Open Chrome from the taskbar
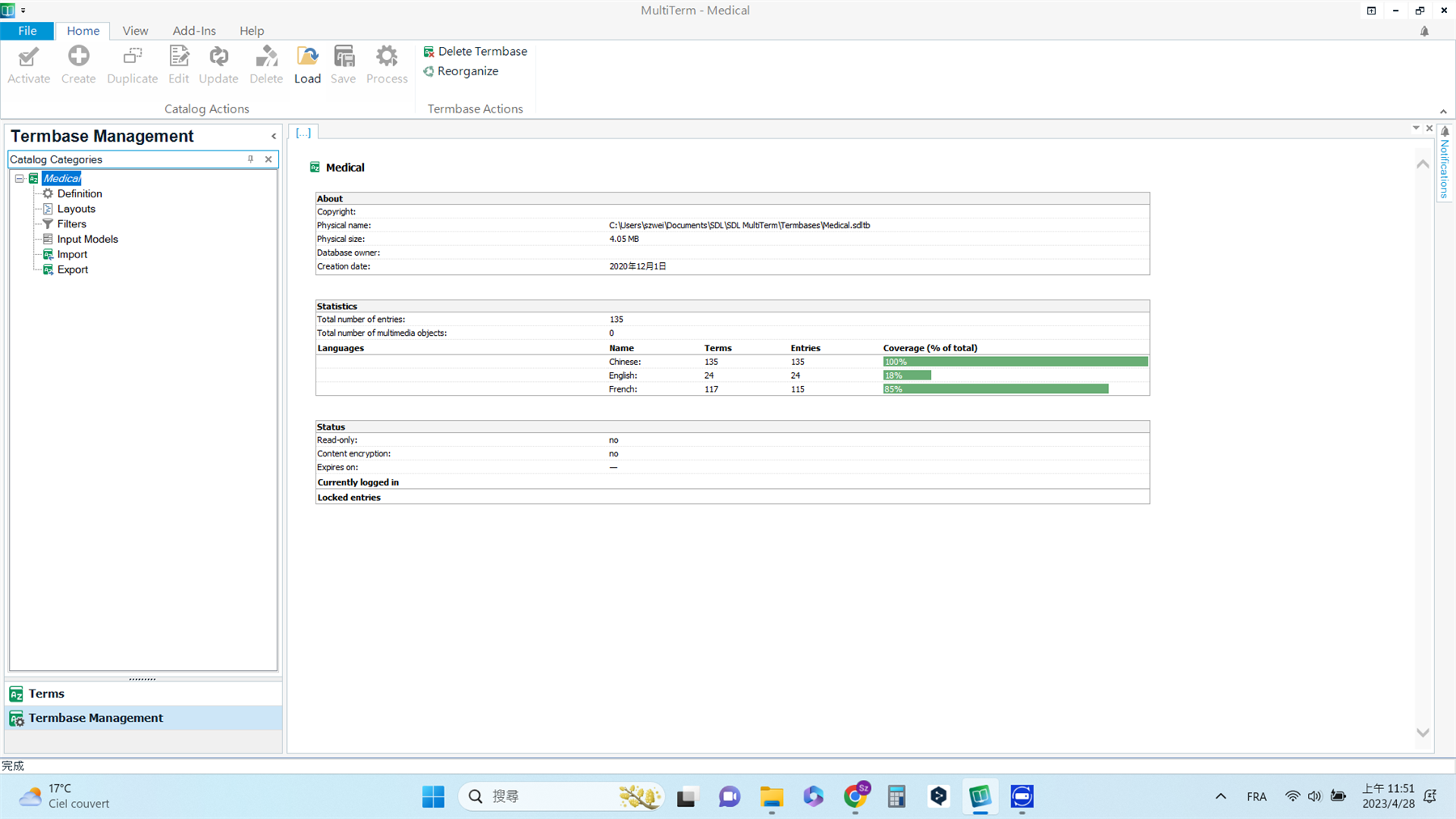This screenshot has width=1456, height=819. 855,797
